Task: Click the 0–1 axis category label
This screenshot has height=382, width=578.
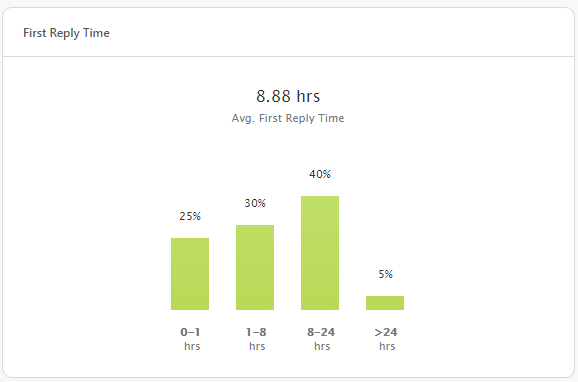Action: 190,332
